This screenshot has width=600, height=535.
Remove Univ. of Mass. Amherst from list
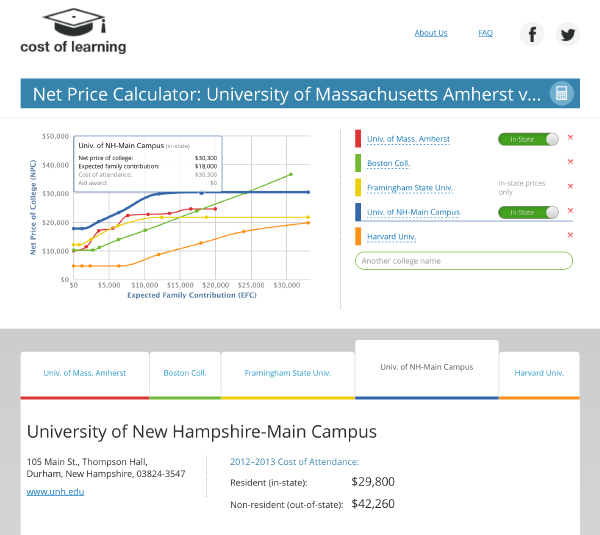(x=570, y=138)
